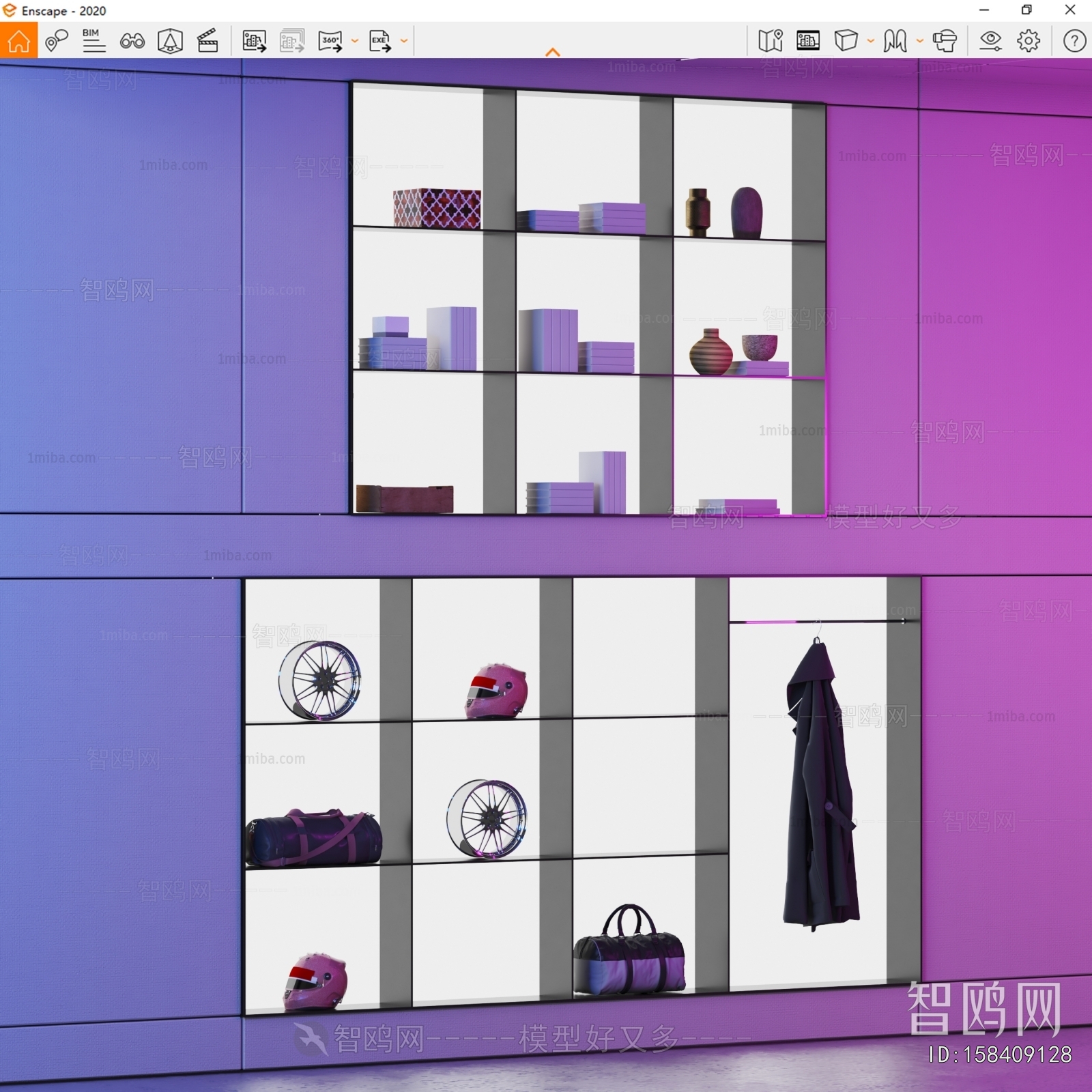Open the Mini Map icon
Screen dimensions: 1092x1092
point(771,41)
